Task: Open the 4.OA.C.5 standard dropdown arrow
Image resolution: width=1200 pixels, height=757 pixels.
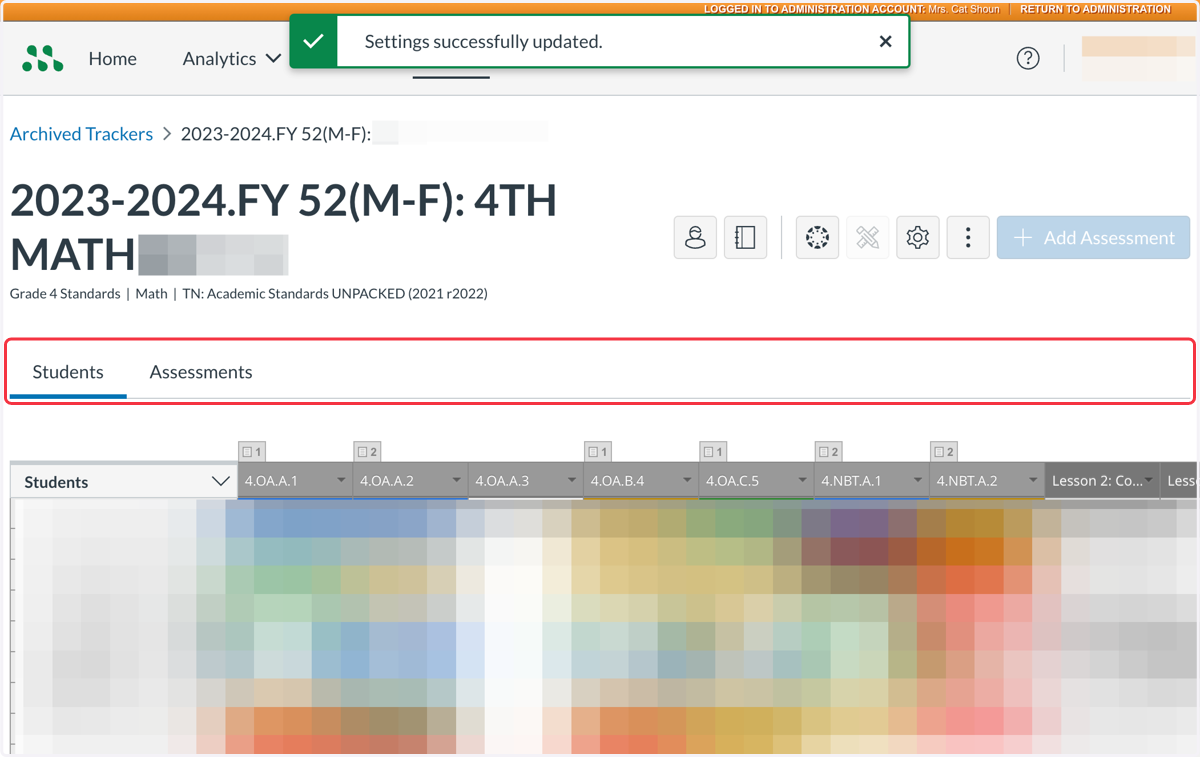Action: [x=802, y=481]
